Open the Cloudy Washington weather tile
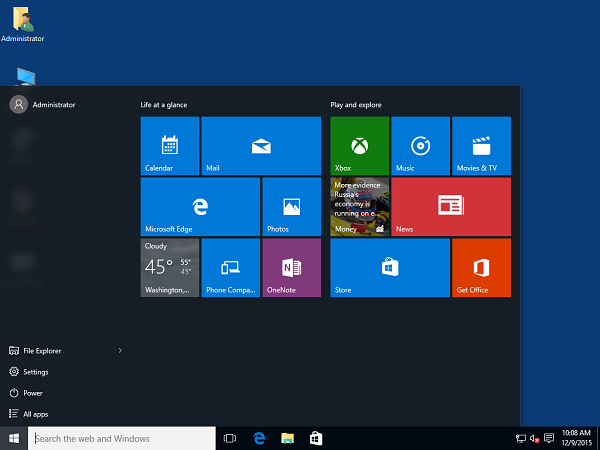This screenshot has height=450, width=600. click(170, 267)
